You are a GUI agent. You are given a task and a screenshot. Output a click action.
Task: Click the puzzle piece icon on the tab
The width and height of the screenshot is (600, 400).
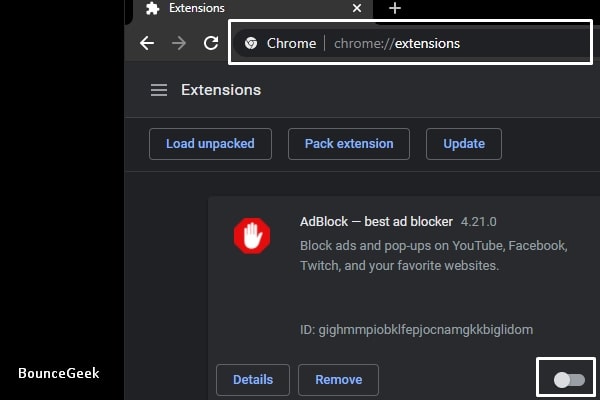coord(152,8)
